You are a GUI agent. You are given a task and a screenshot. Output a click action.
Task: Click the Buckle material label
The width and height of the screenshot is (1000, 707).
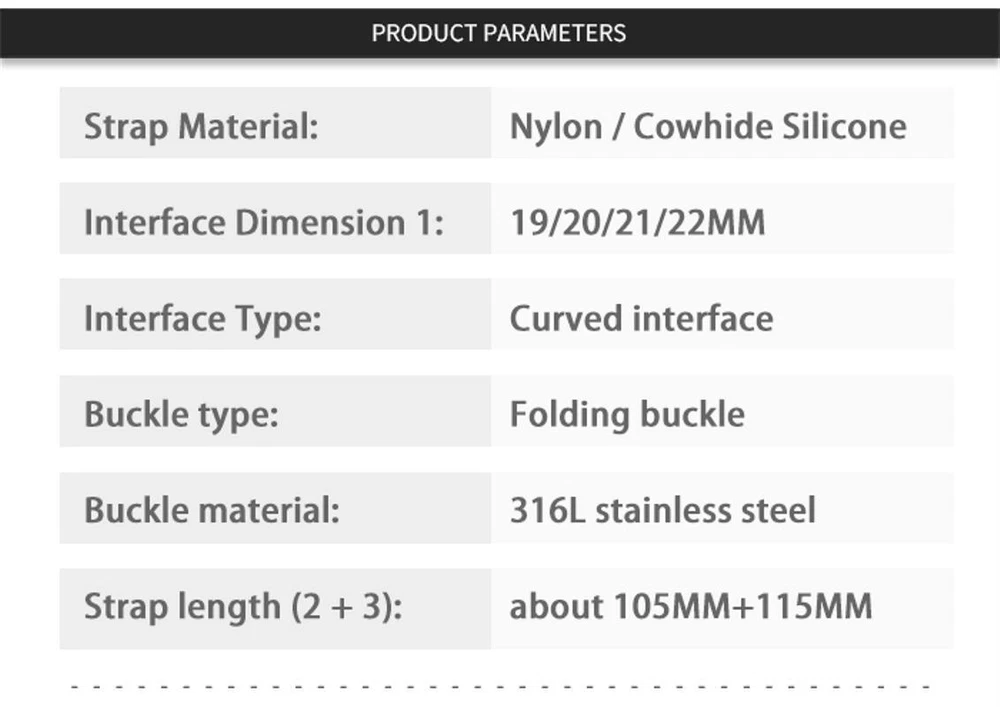point(211,510)
